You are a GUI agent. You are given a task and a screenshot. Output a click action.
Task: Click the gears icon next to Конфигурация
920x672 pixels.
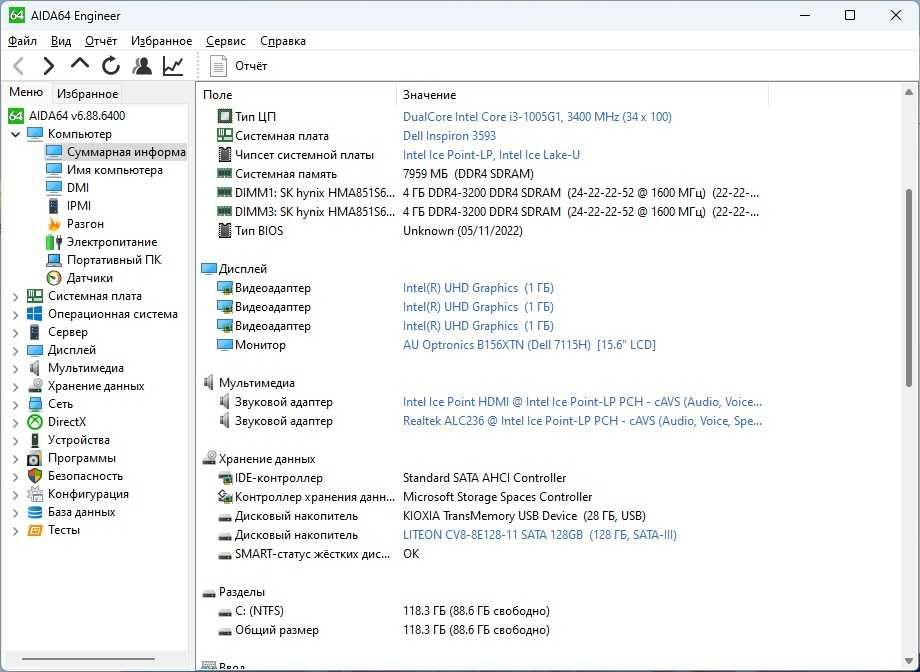tap(35, 494)
